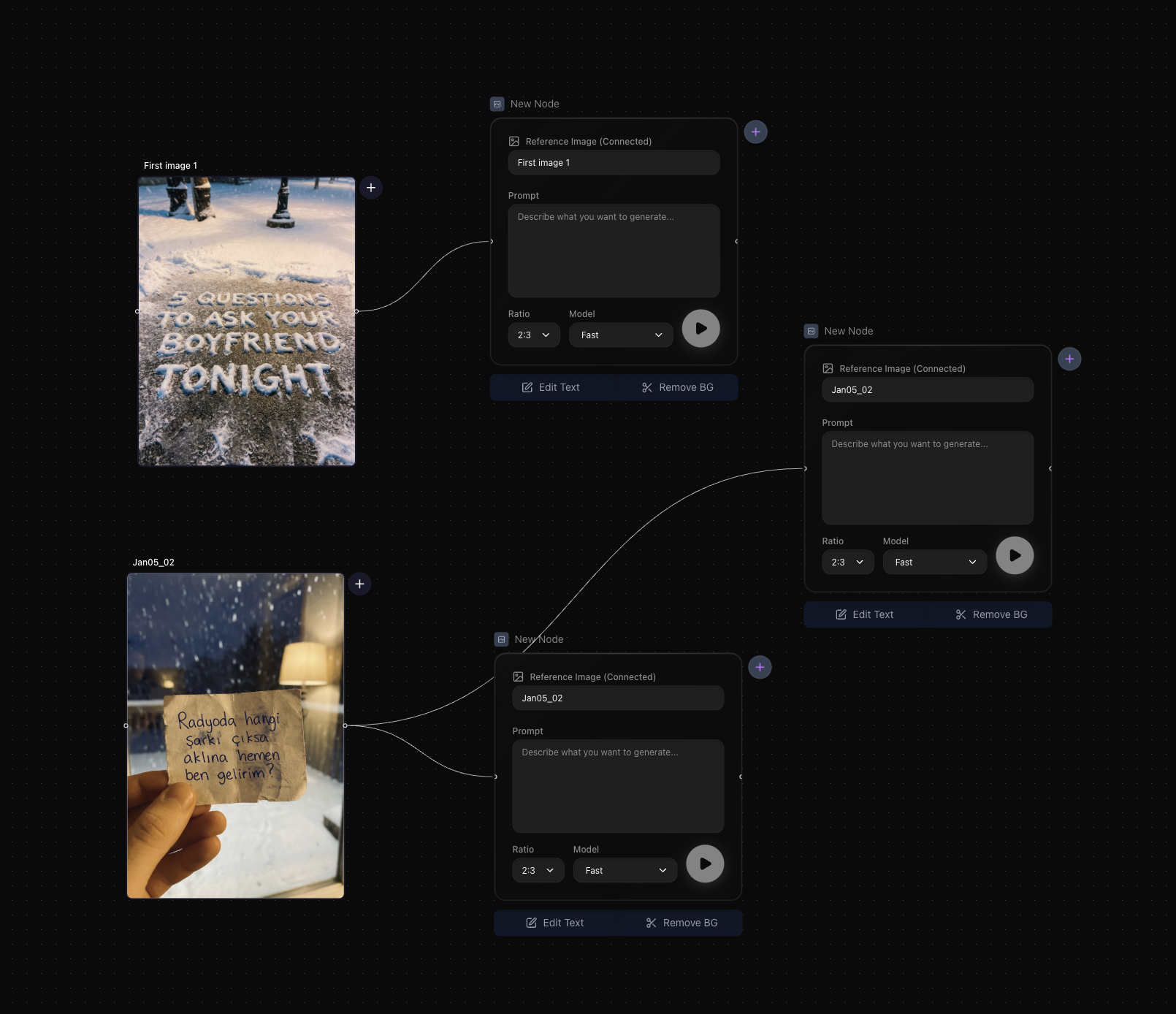The image size is (1176, 1014).
Task: Open Model dropdown in the First image 1 node
Action: (x=621, y=335)
